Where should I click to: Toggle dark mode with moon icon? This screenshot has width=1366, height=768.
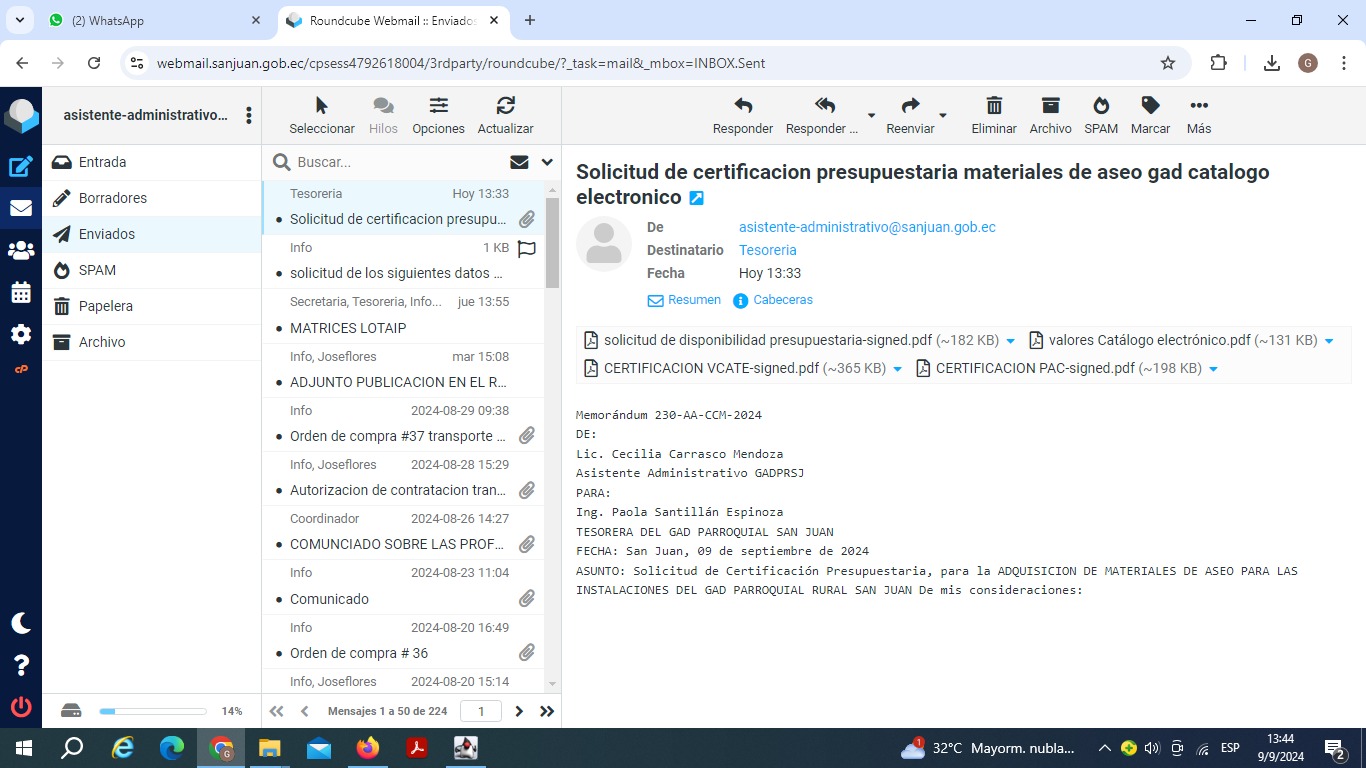pyautogui.click(x=21, y=623)
